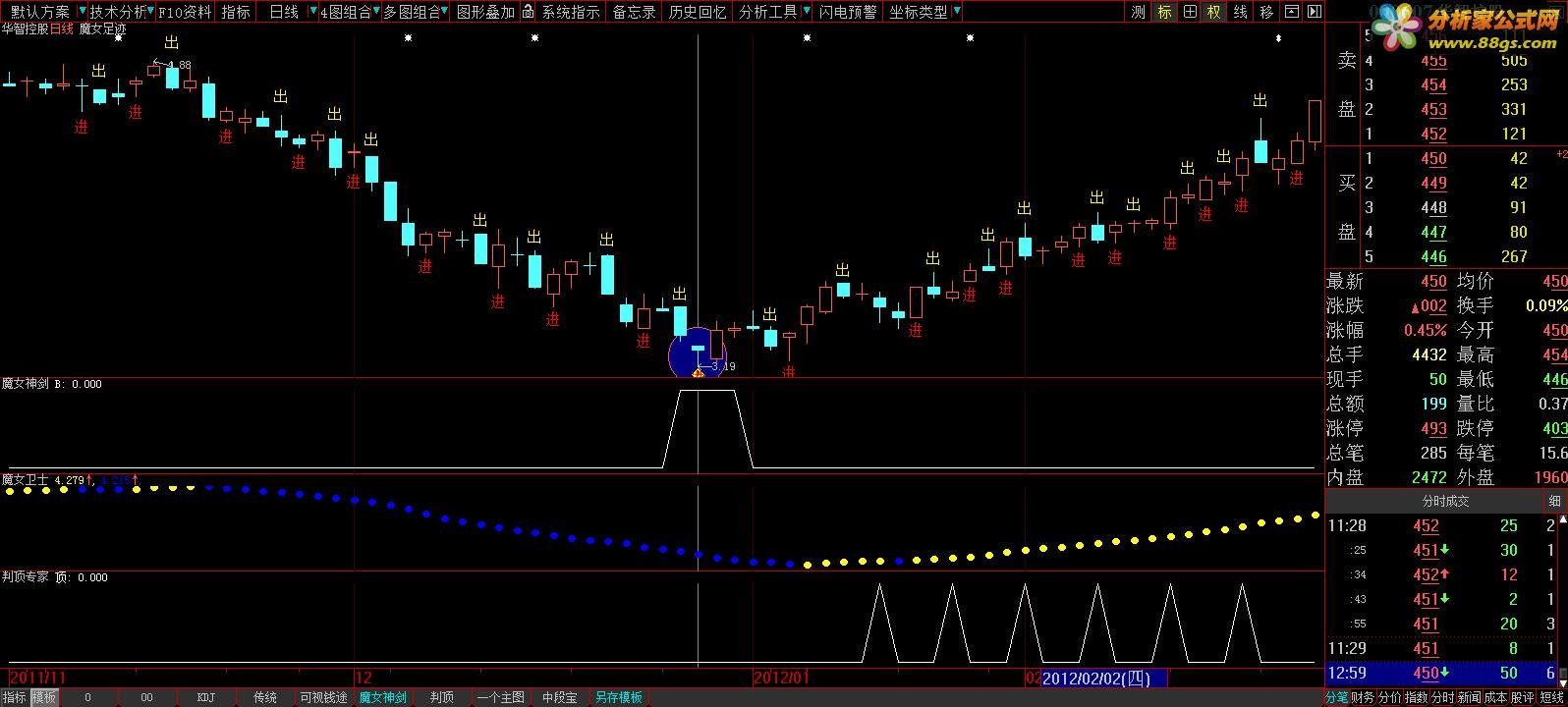Viewport: 1568px width, 707px height.
Task: Expand the 分析工具 dropdown arrow
Action: (x=807, y=12)
